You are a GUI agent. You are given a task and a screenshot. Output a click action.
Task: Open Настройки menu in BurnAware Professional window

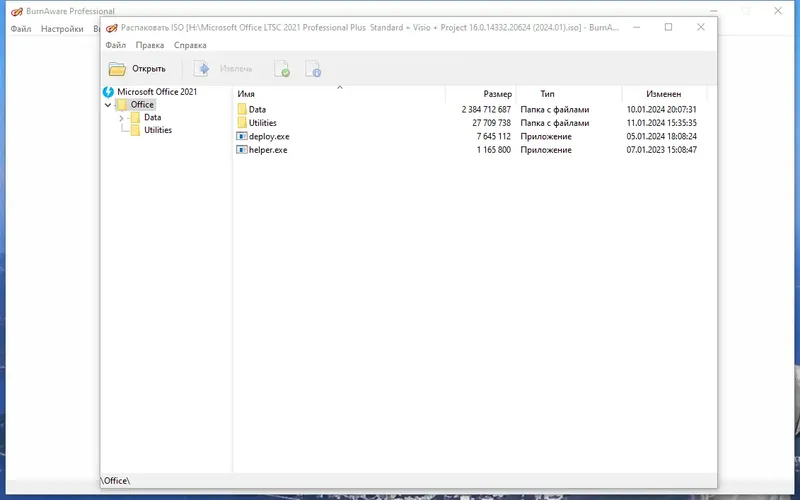pos(62,29)
